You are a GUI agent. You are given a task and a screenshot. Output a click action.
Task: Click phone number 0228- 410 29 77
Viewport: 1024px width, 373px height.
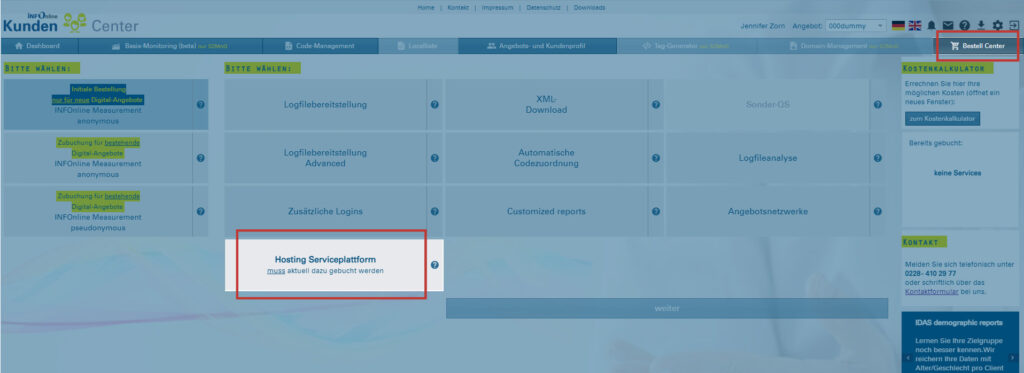pyautogui.click(x=931, y=273)
